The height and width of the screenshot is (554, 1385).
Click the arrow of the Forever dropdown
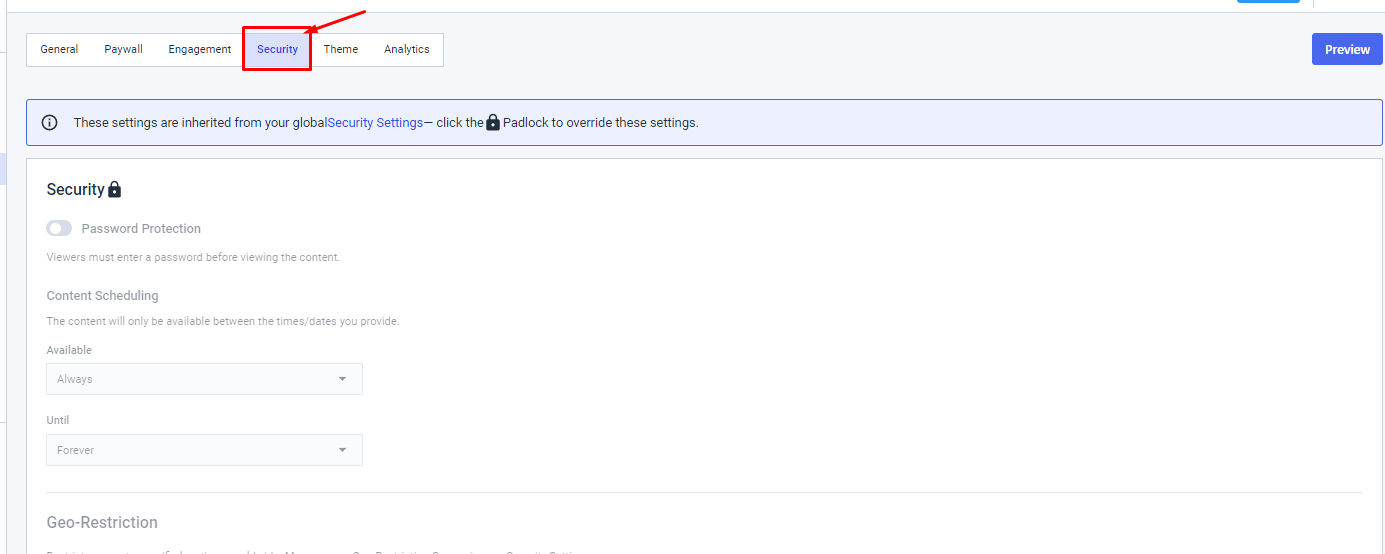tap(342, 450)
